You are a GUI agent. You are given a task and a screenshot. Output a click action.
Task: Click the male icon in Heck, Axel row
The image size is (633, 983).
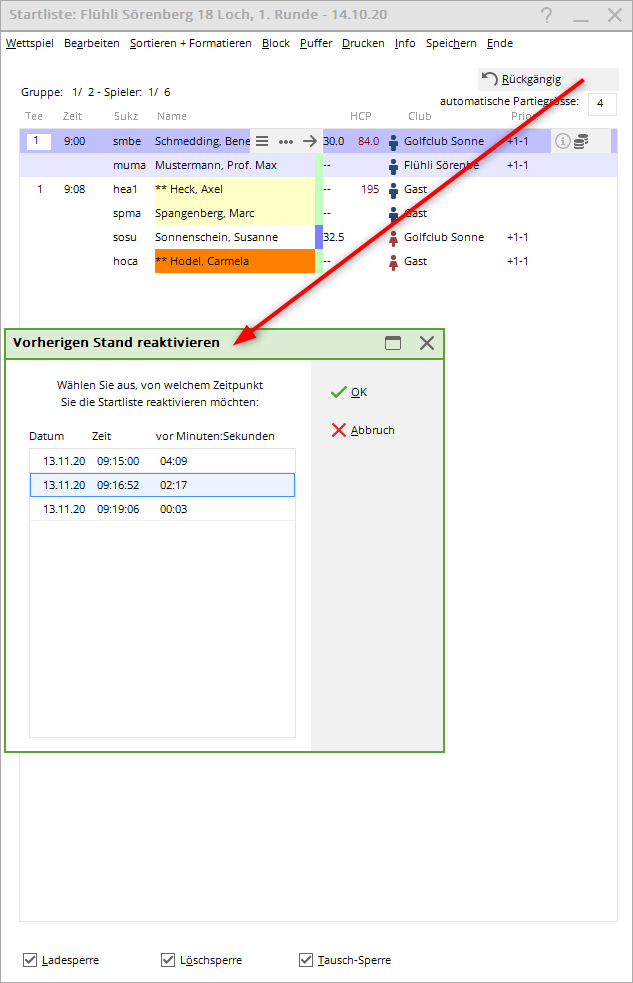(x=393, y=190)
